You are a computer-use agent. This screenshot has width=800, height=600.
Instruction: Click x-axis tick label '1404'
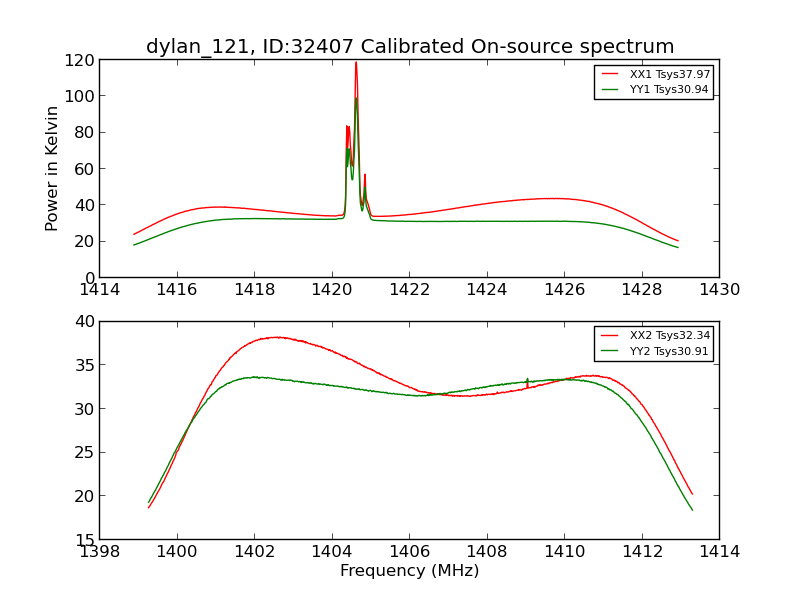[332, 552]
